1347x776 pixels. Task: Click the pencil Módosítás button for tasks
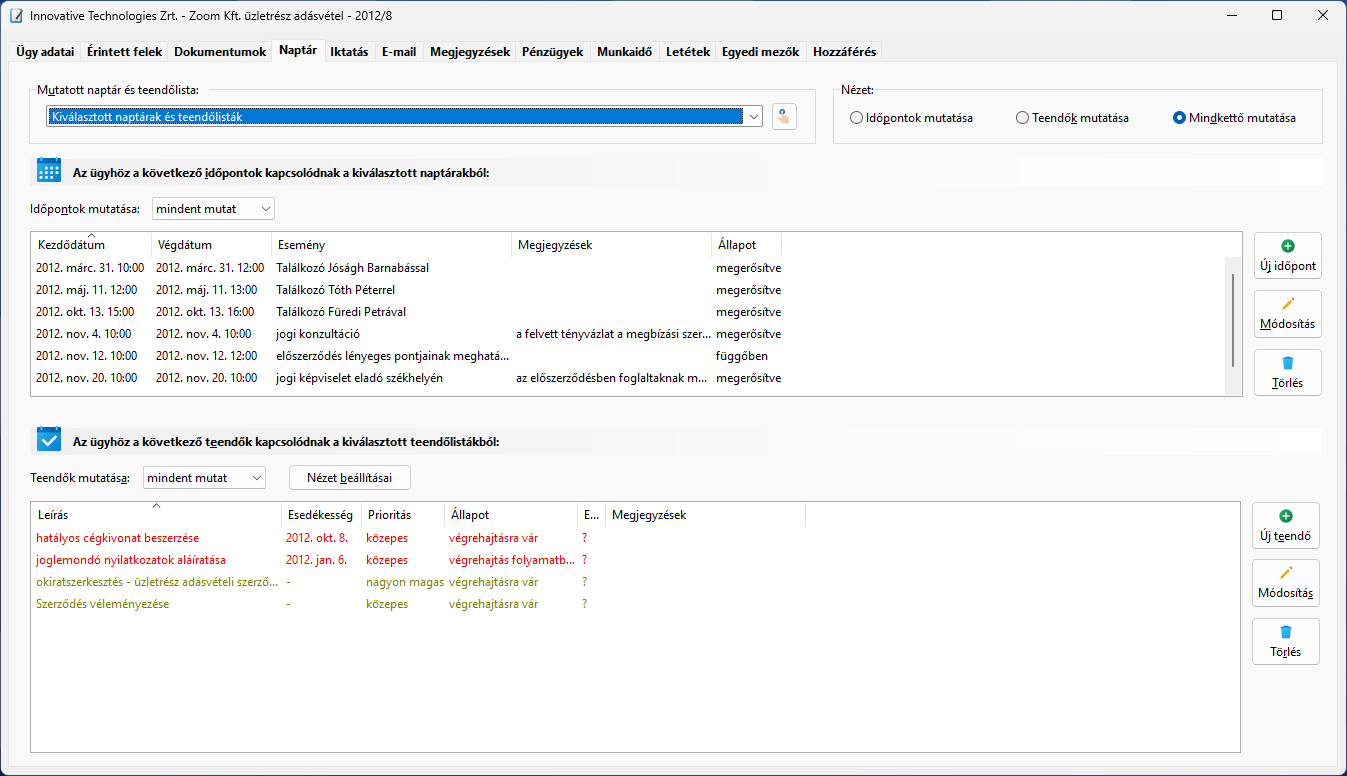[x=1285, y=583]
